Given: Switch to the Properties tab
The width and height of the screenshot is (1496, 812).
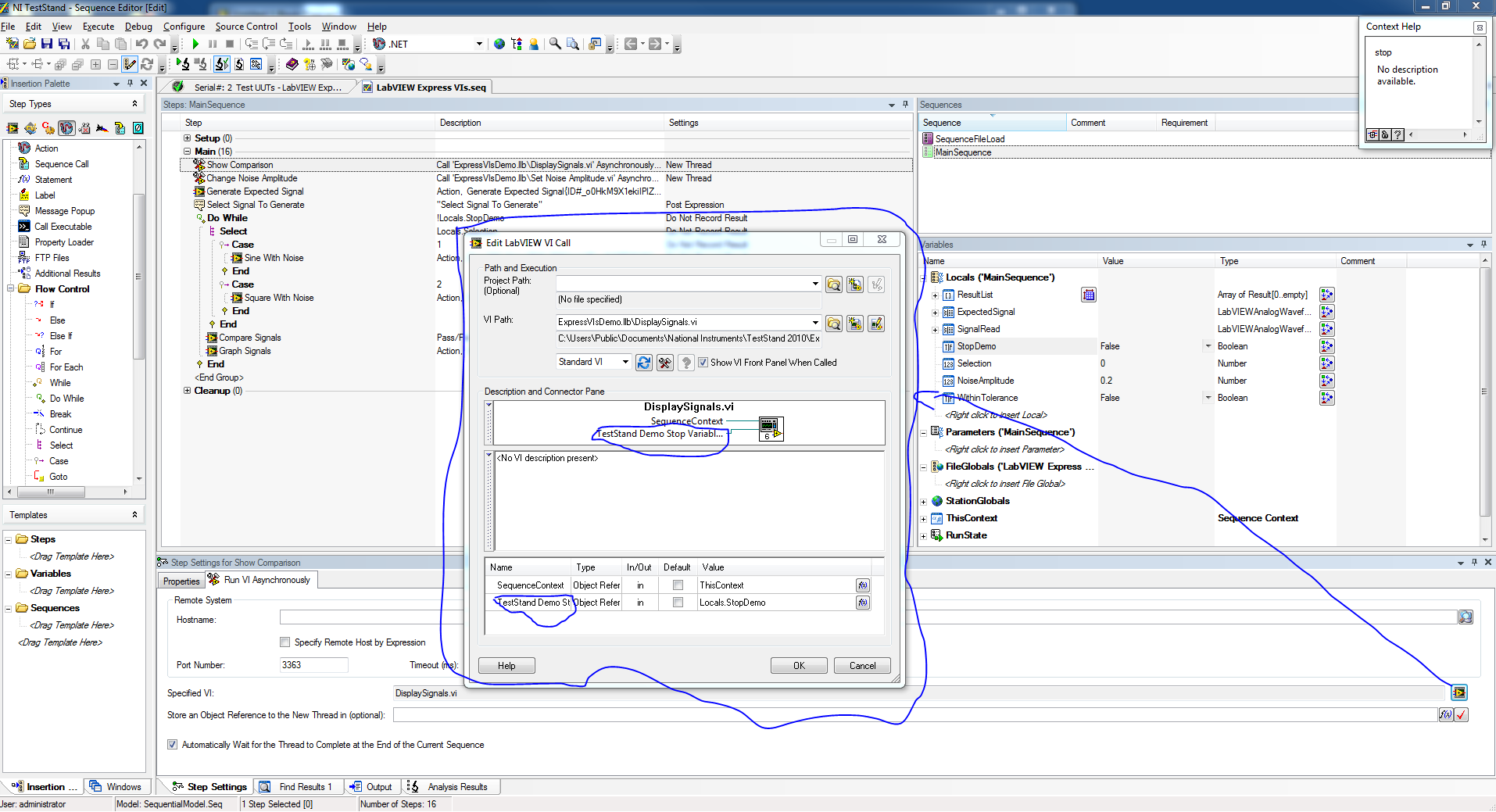Looking at the screenshot, I should click(x=181, y=581).
